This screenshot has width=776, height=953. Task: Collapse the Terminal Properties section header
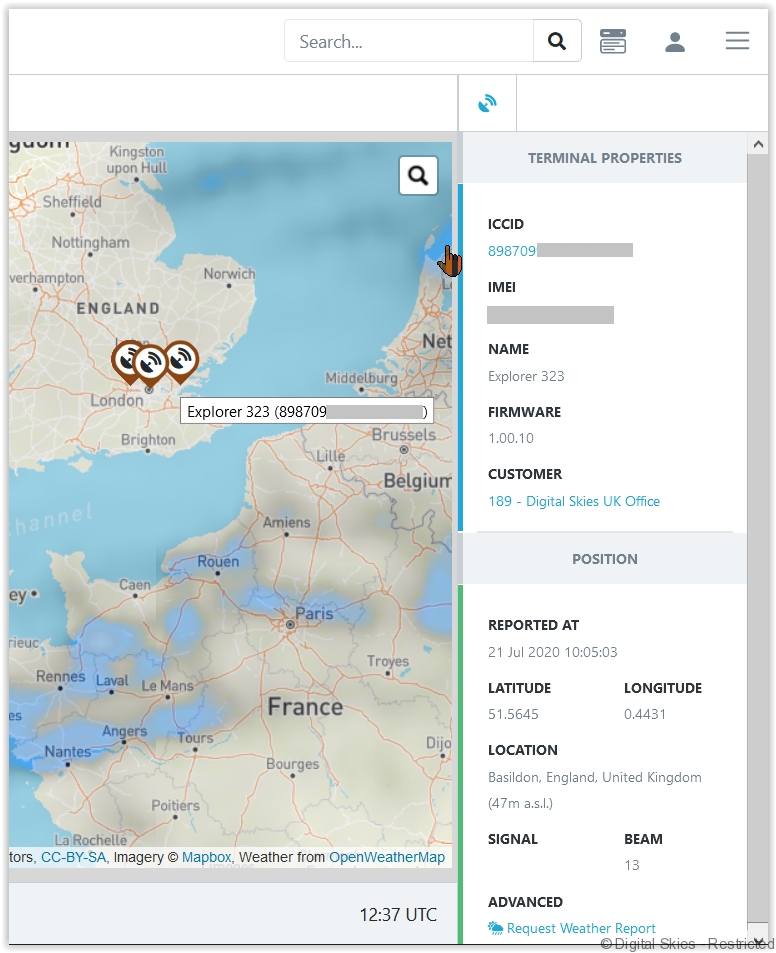(x=604, y=158)
